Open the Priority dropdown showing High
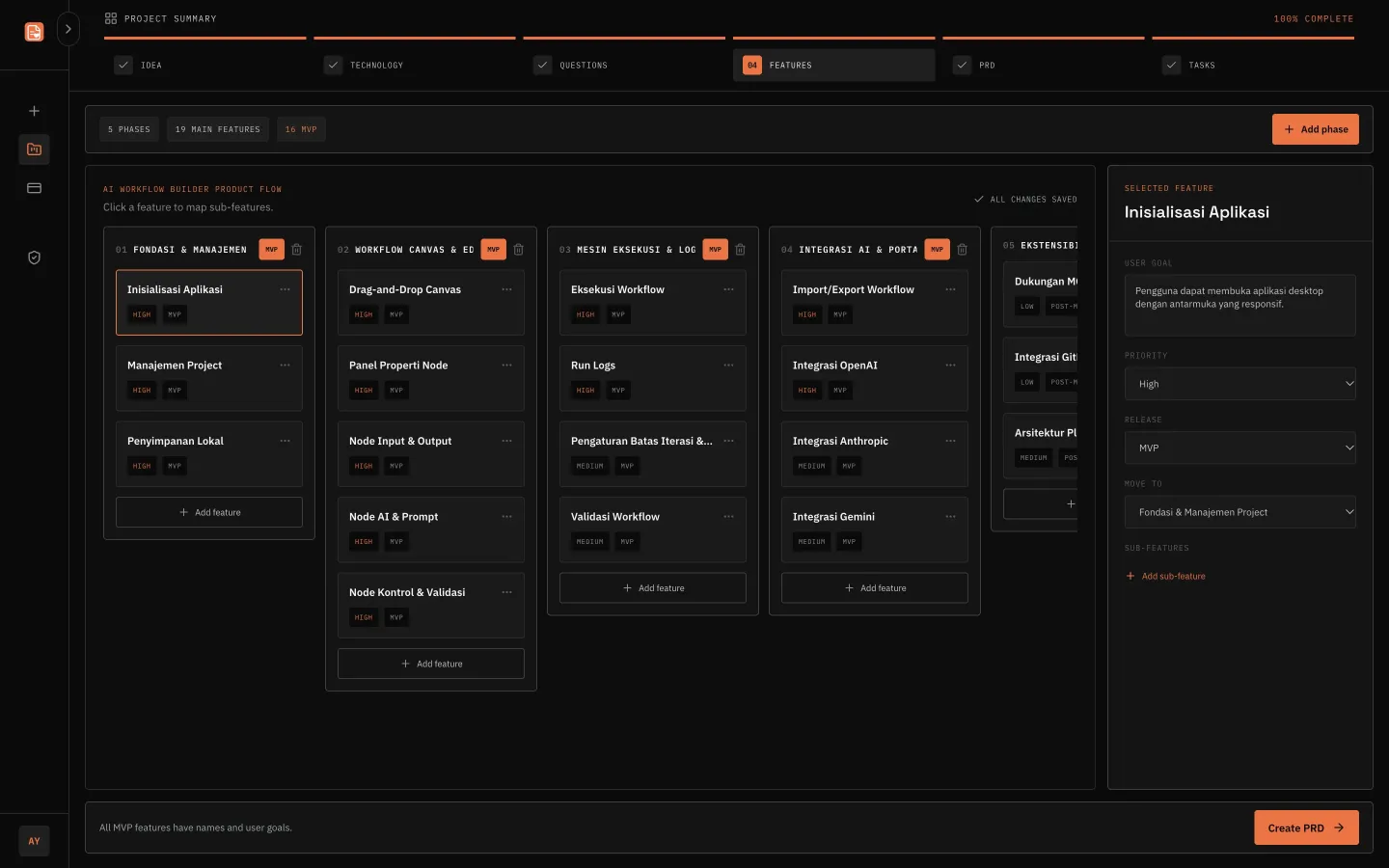The height and width of the screenshot is (868, 1389). pyautogui.click(x=1239, y=384)
